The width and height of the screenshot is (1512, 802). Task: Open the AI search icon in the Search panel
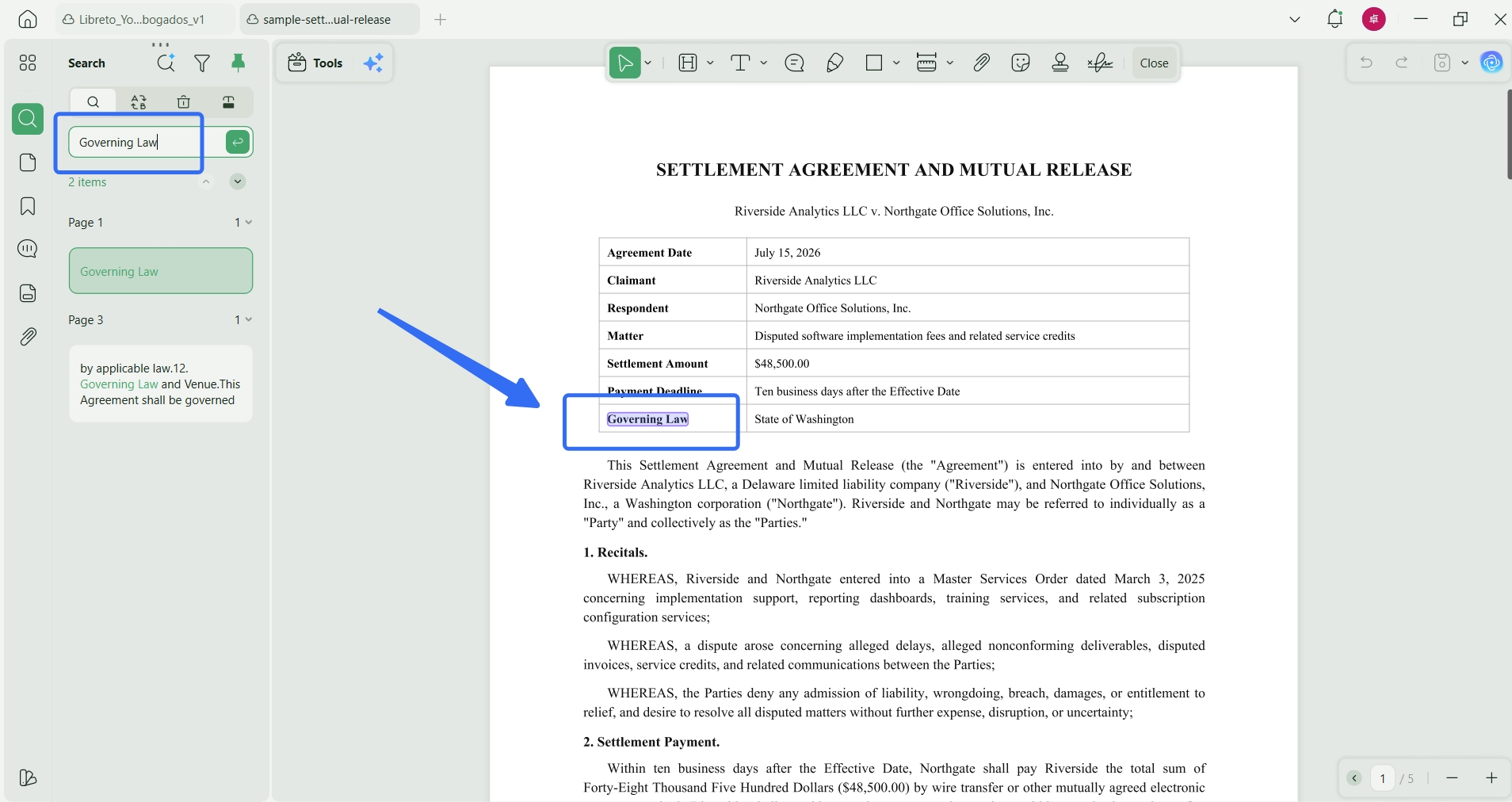coord(166,63)
